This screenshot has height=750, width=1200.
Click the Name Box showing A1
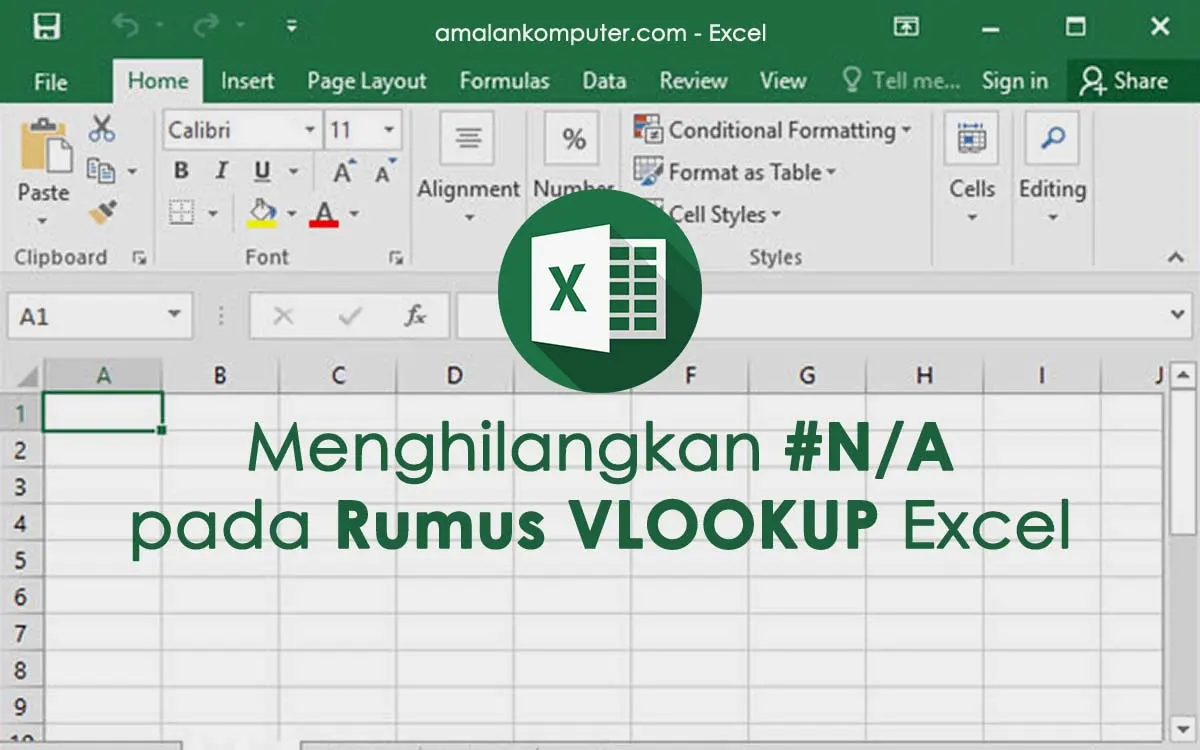100,316
